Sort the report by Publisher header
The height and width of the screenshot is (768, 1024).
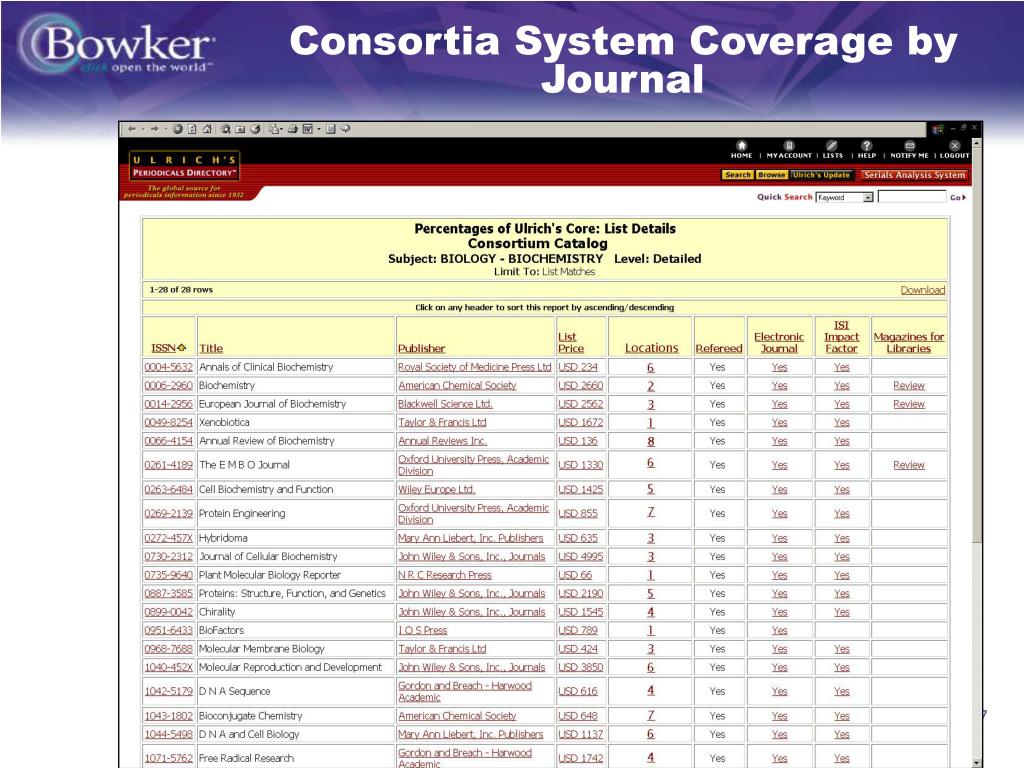click(421, 348)
